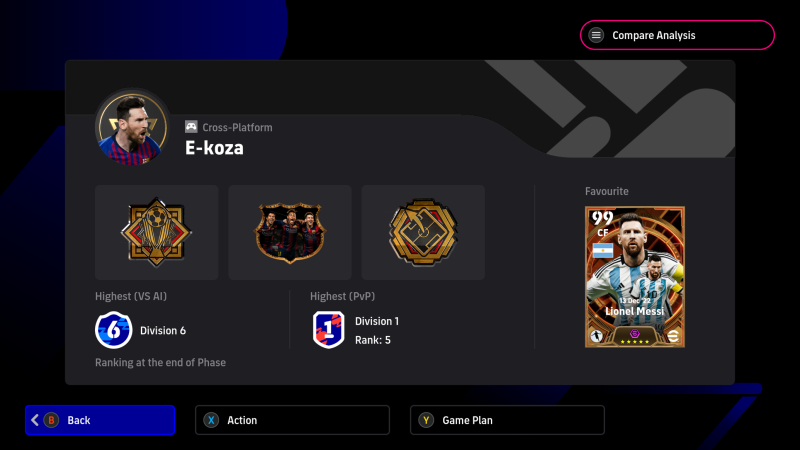Select the gold pitch tactics badge

pos(423,232)
